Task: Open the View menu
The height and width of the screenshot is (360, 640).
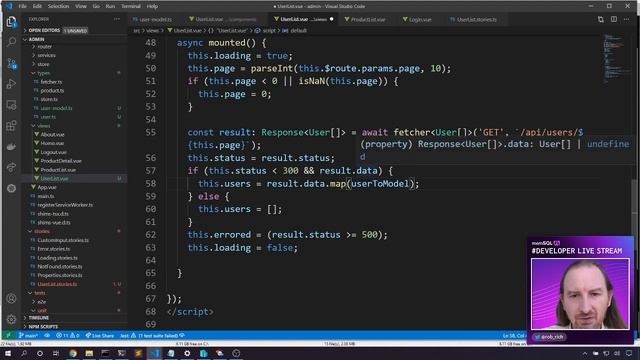Action: click(x=81, y=6)
